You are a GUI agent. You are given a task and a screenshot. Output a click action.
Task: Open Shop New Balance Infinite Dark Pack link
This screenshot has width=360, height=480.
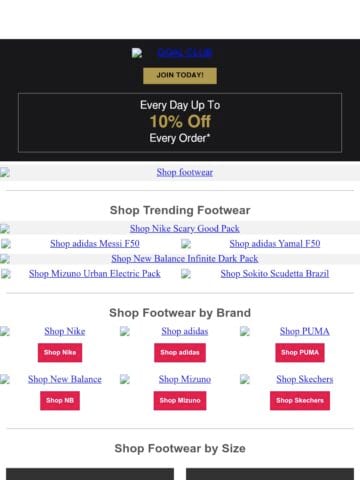[x=185, y=259]
